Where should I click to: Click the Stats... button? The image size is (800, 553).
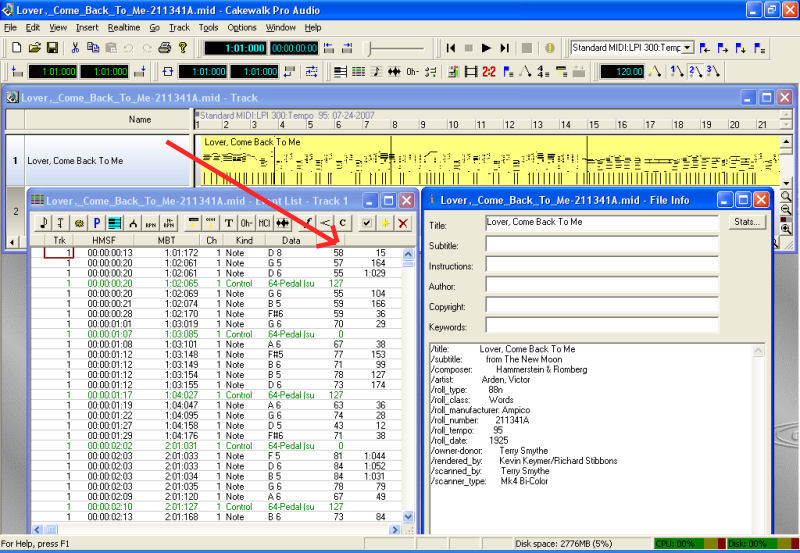click(x=746, y=222)
